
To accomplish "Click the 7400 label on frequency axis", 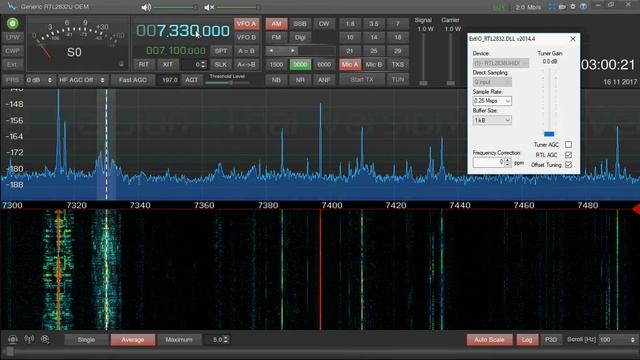I will click(332, 205).
